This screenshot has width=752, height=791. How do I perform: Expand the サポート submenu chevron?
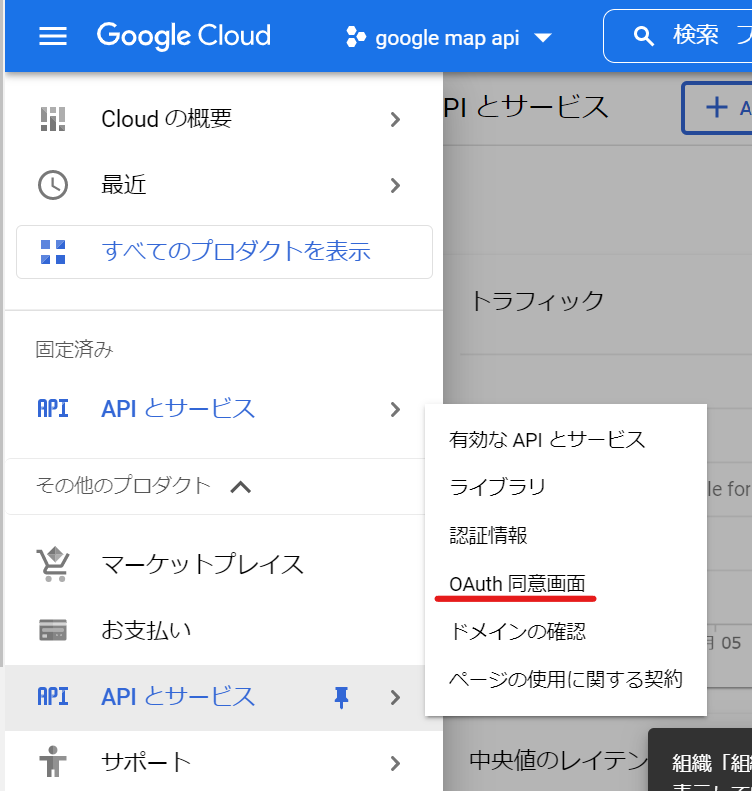coord(395,764)
